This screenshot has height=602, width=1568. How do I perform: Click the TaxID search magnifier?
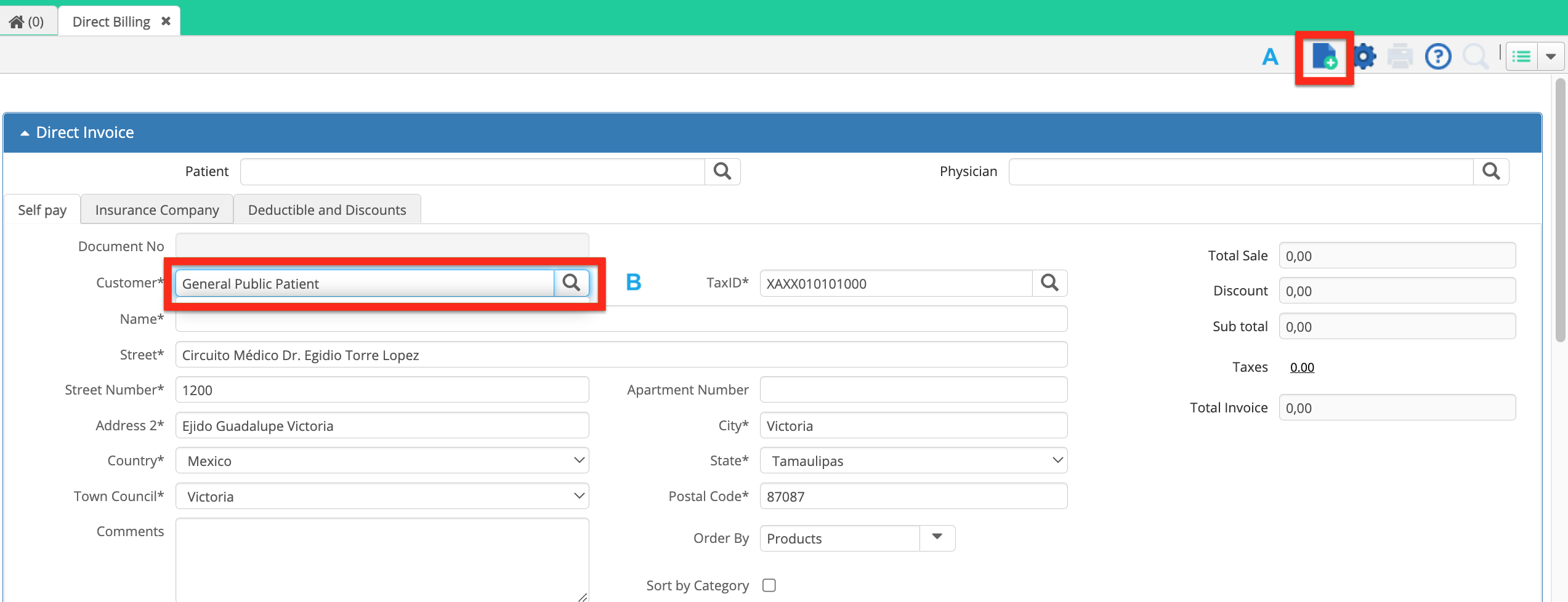1049,283
